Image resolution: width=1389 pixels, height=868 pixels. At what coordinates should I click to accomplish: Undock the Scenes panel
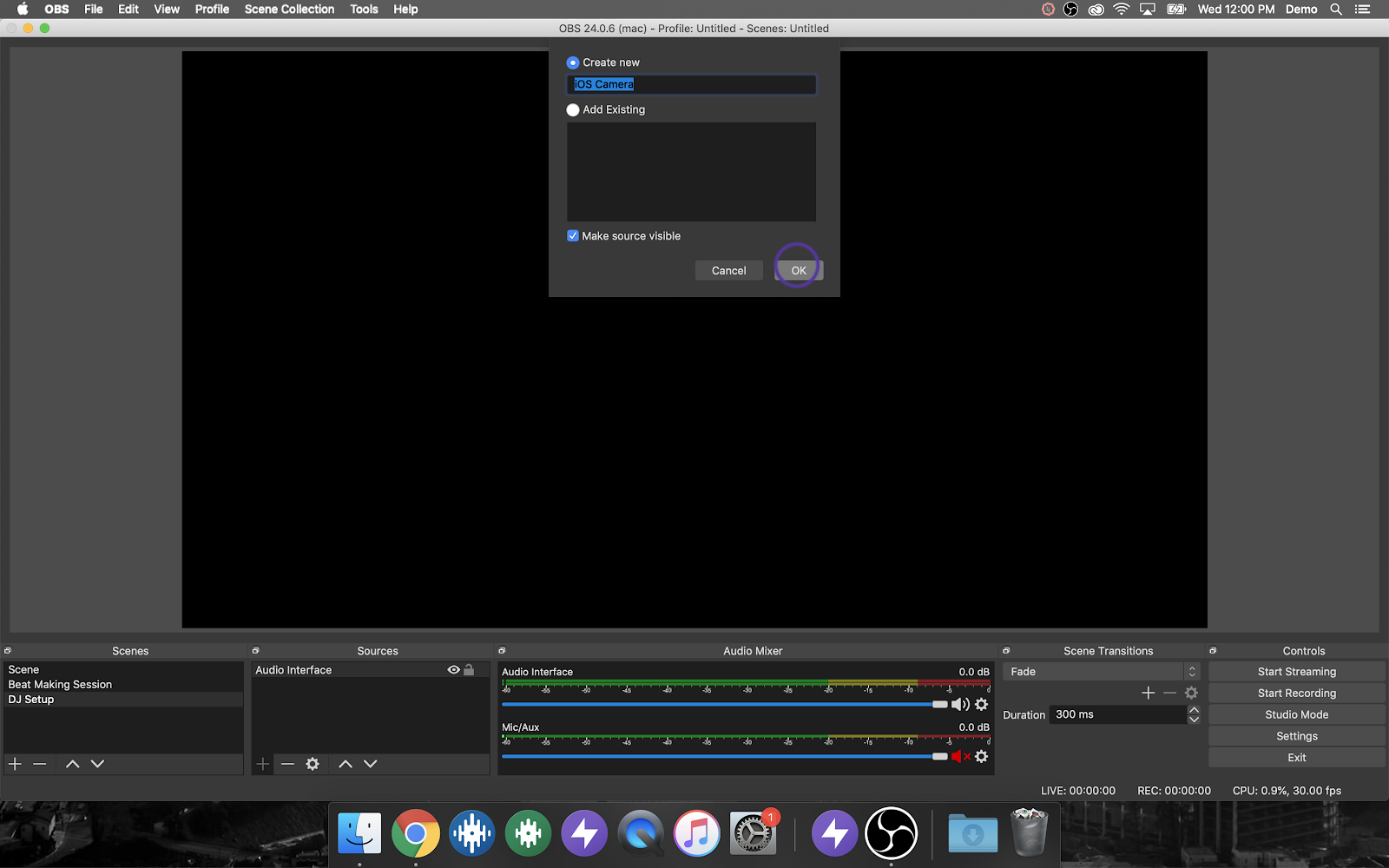coord(8,650)
